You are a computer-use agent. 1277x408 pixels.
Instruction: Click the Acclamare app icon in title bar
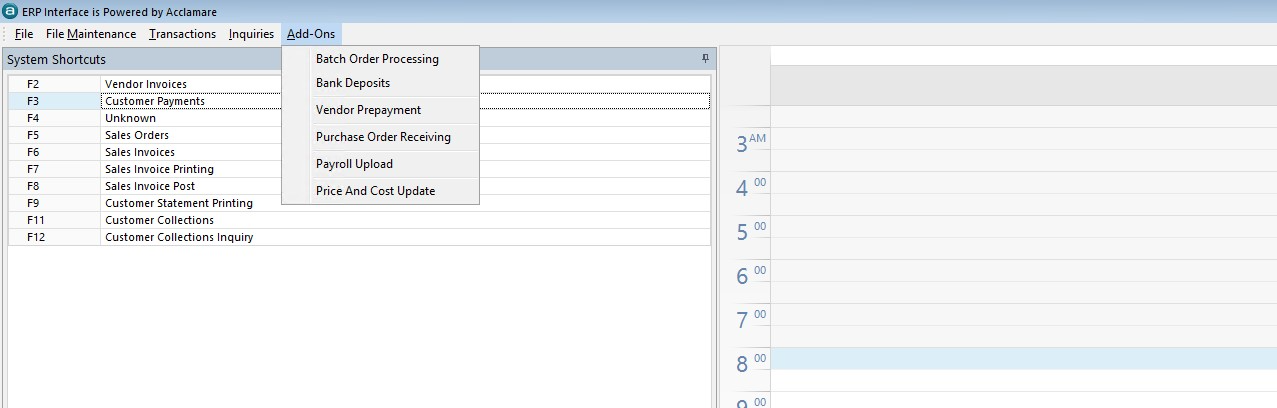pos(11,11)
